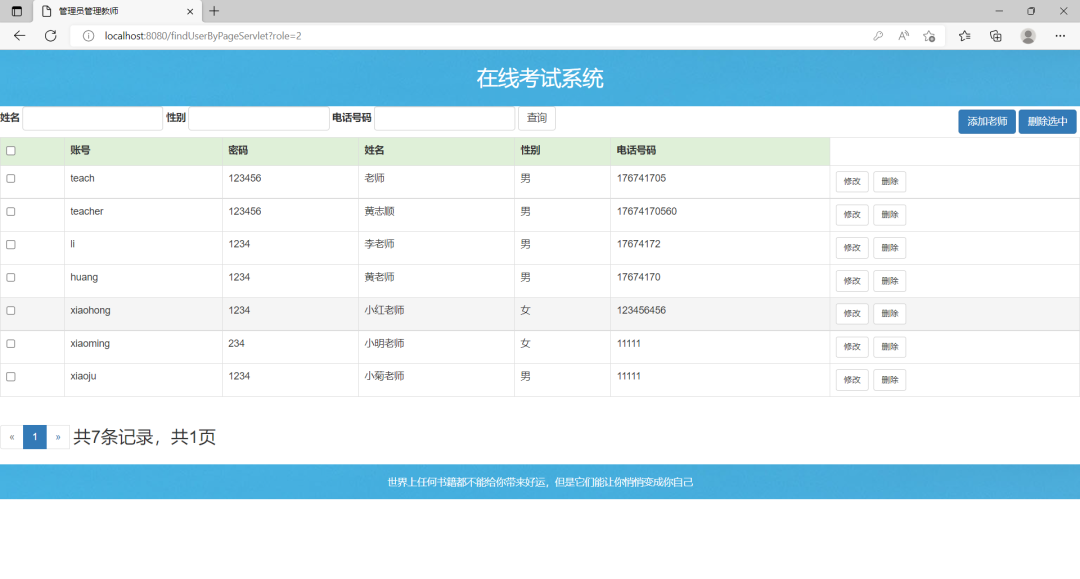Click 删除 for the teach row
1080x579 pixels.
pyautogui.click(x=890, y=182)
